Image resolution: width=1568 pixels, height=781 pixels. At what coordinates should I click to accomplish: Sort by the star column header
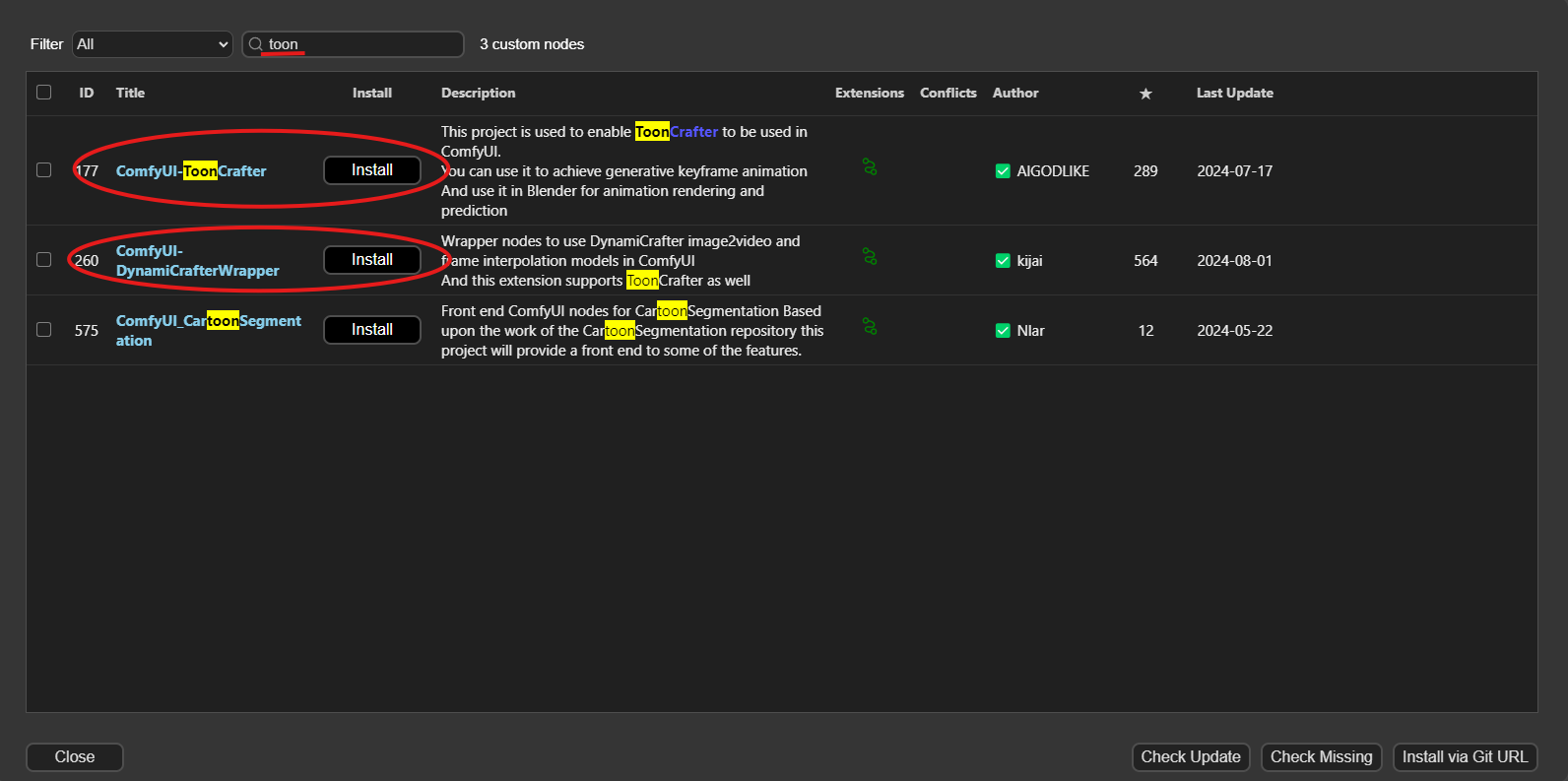[x=1145, y=94]
